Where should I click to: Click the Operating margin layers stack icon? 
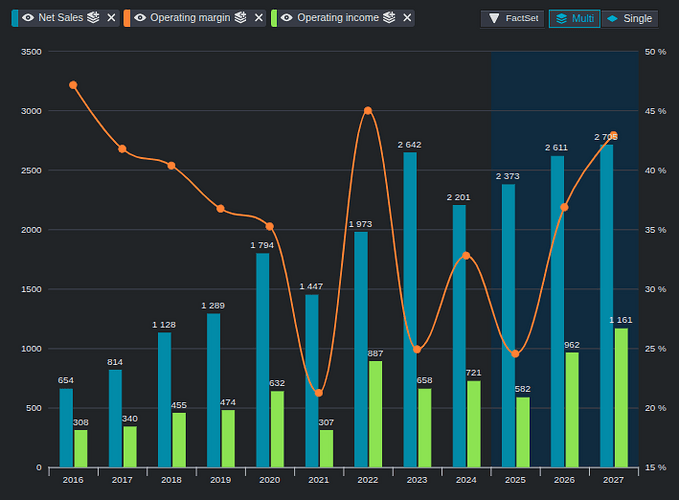(x=240, y=18)
